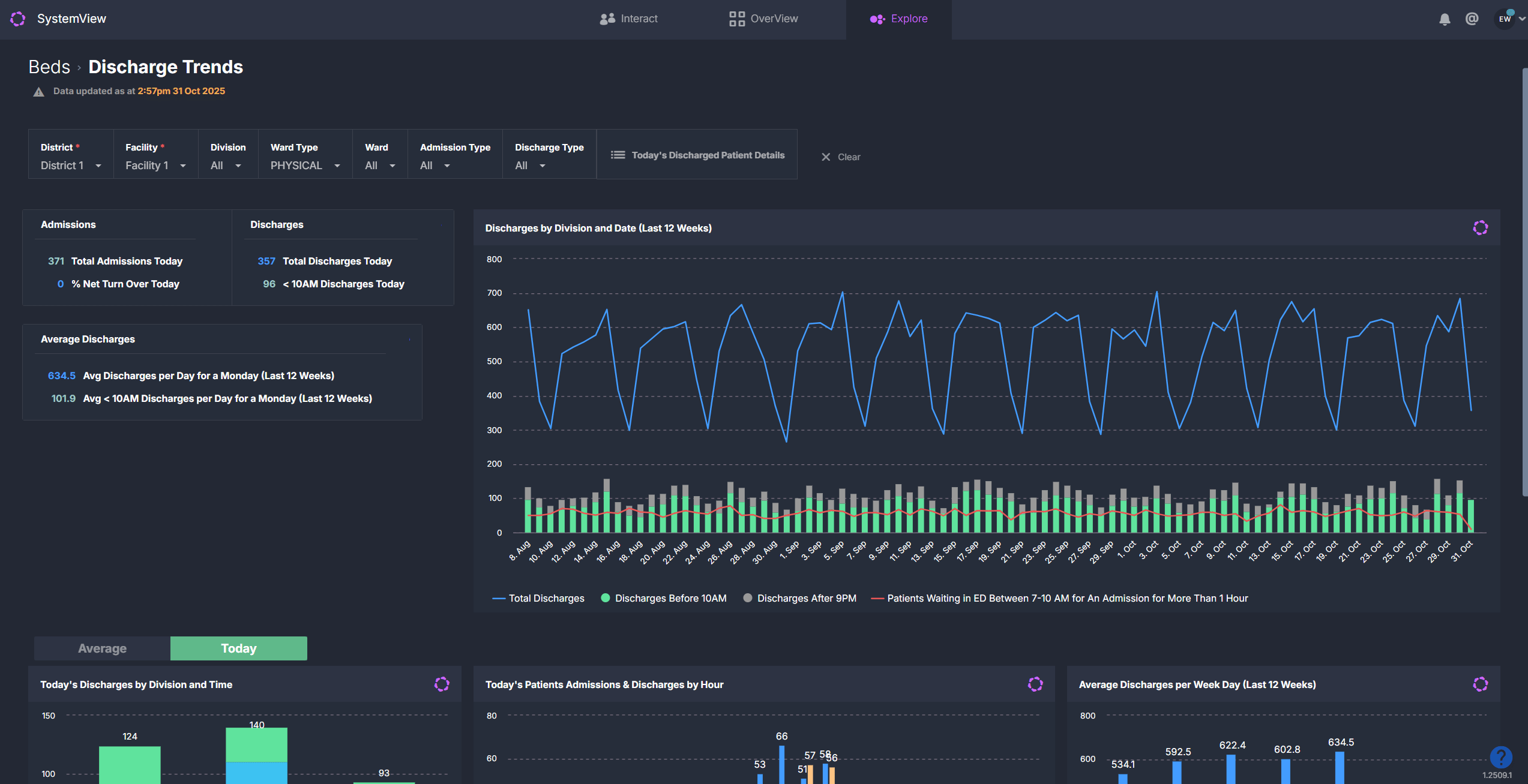Expand the Discharge Type dropdown
1528x784 pixels.
click(530, 166)
